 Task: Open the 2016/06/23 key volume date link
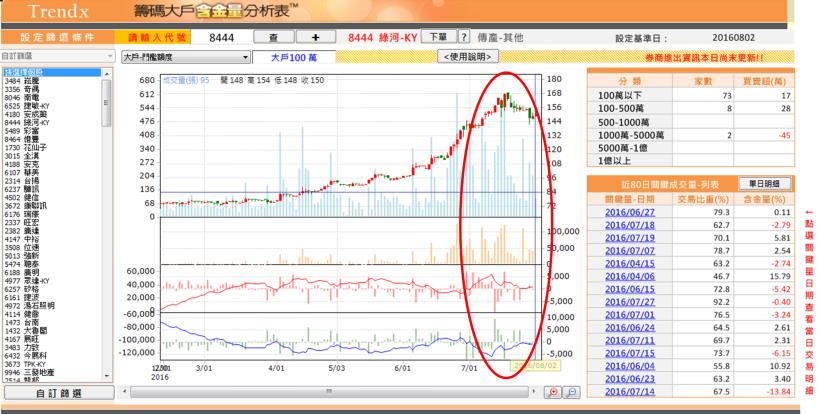click(630, 379)
